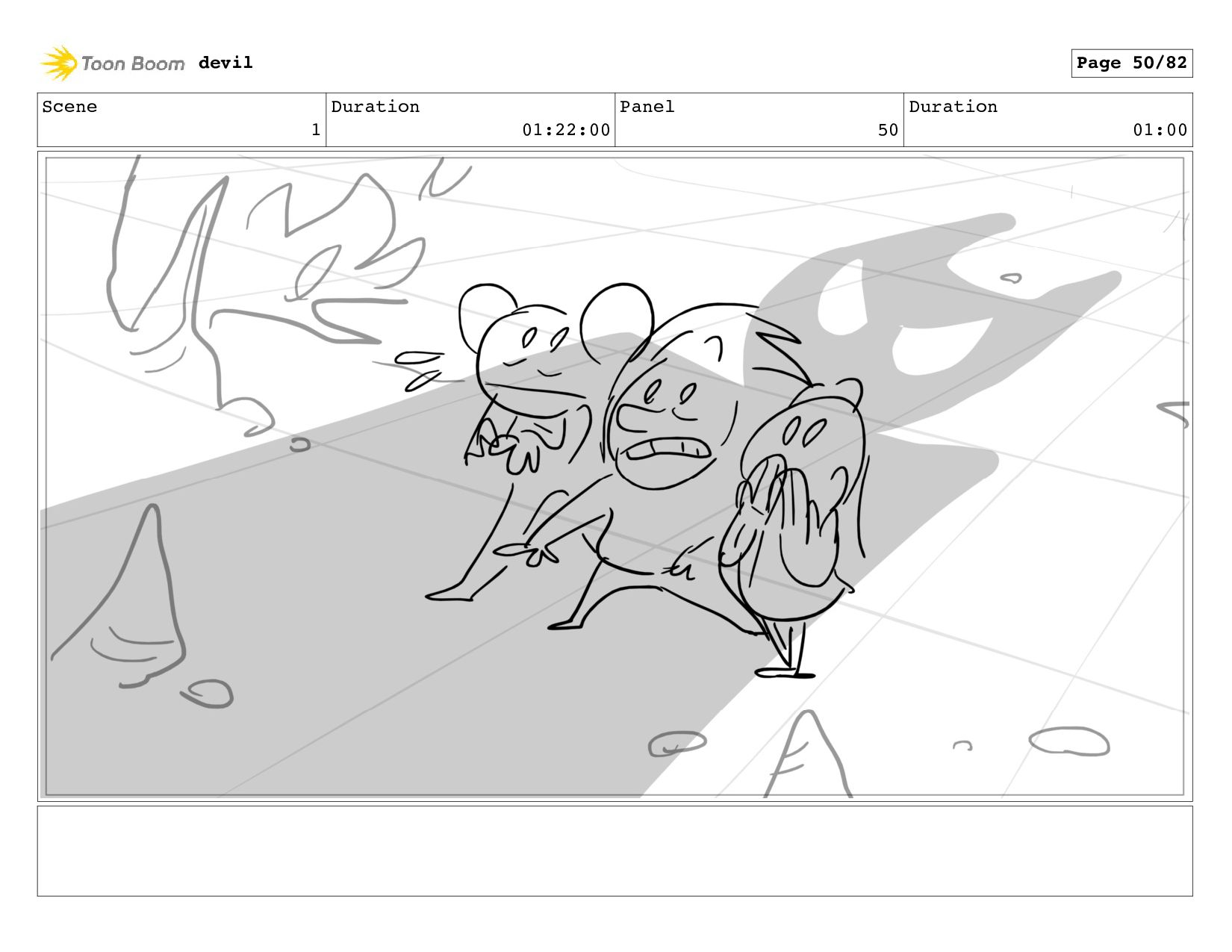1232x952 pixels.
Task: Click the 'Duration' label beside Scene
Action: pos(375,107)
